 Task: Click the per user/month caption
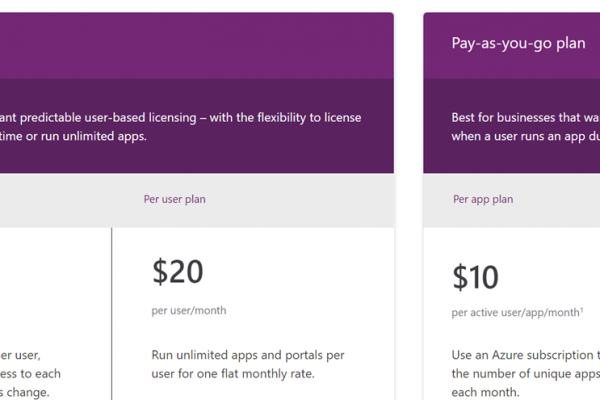click(x=189, y=310)
